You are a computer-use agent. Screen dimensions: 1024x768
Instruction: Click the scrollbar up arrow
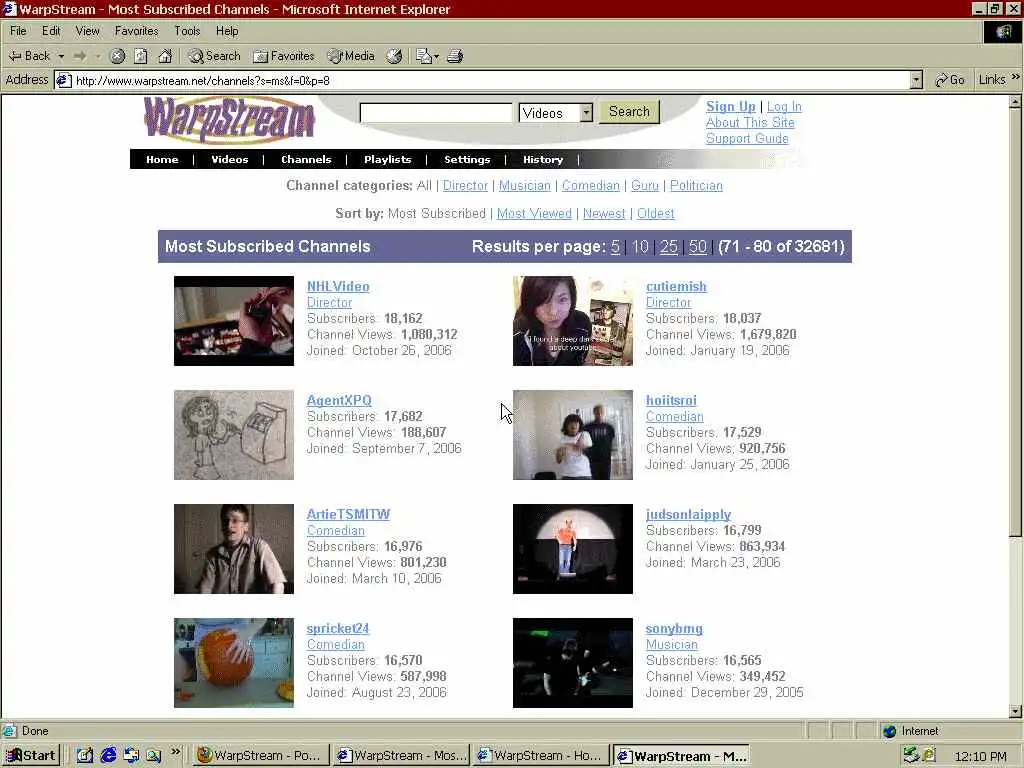(x=1015, y=102)
